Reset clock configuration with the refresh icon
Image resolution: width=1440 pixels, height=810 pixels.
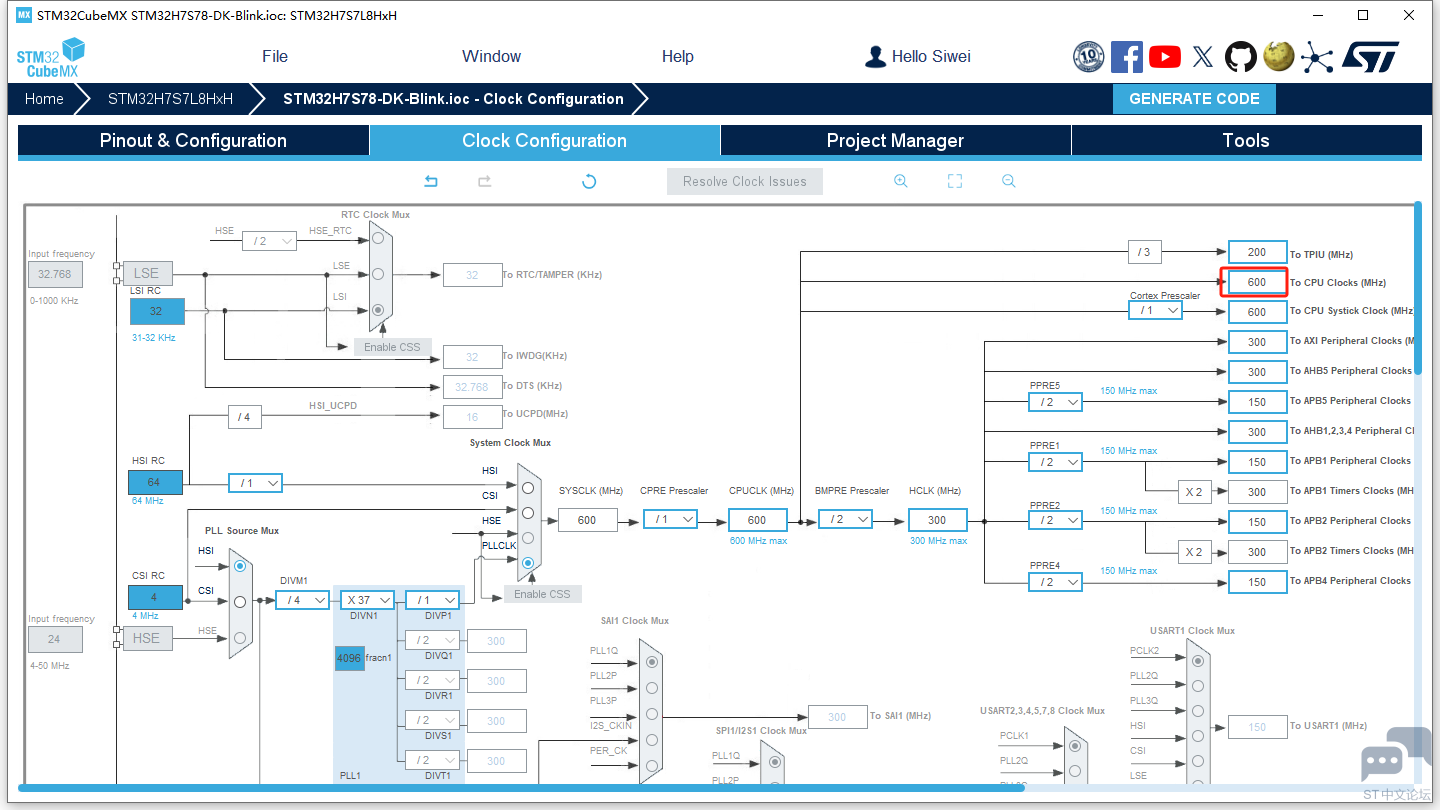click(x=589, y=181)
